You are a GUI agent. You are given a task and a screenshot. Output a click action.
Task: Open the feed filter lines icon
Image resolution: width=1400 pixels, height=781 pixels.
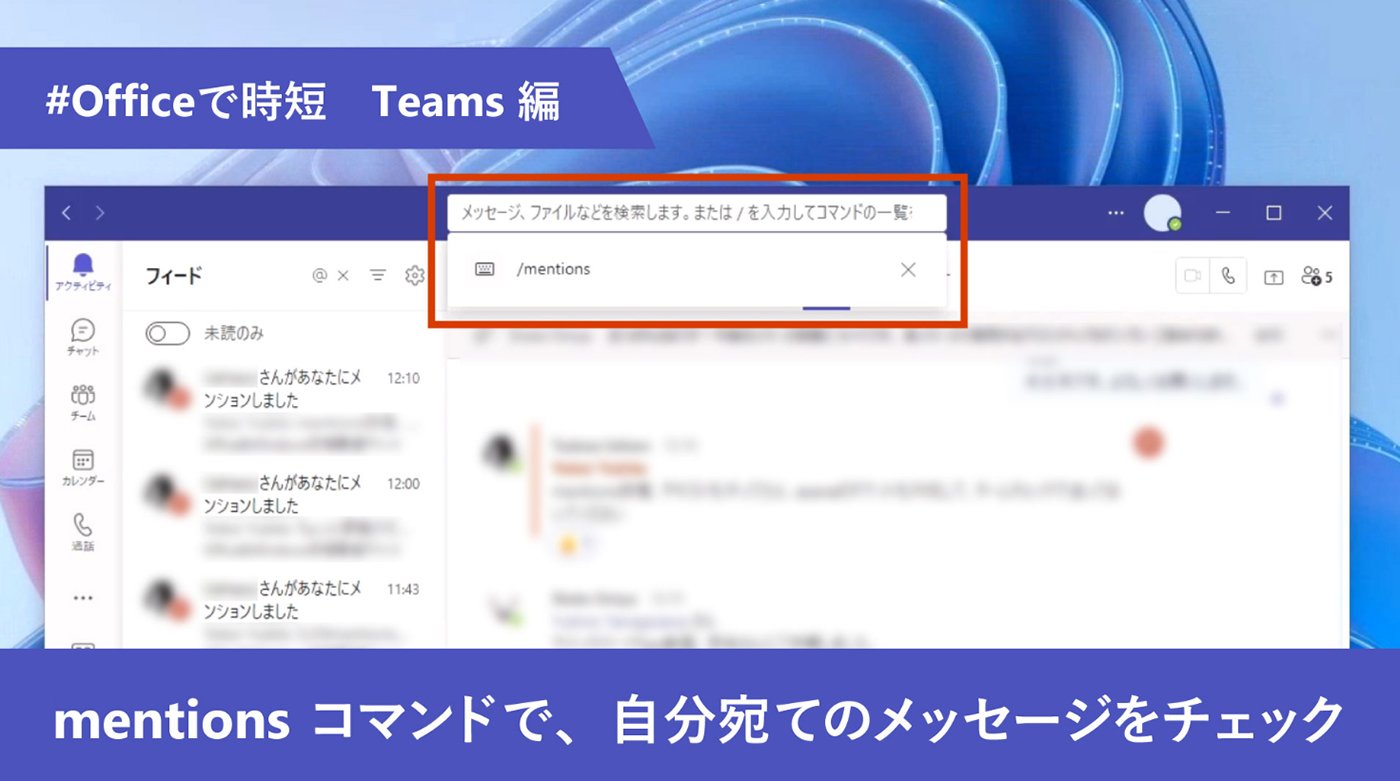tap(378, 276)
